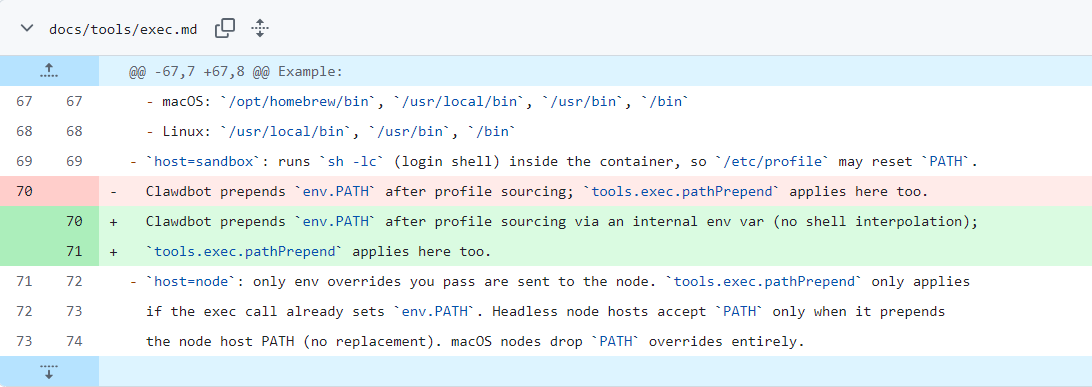
Task: Click old line number 73 in gutter
Action: [24, 341]
